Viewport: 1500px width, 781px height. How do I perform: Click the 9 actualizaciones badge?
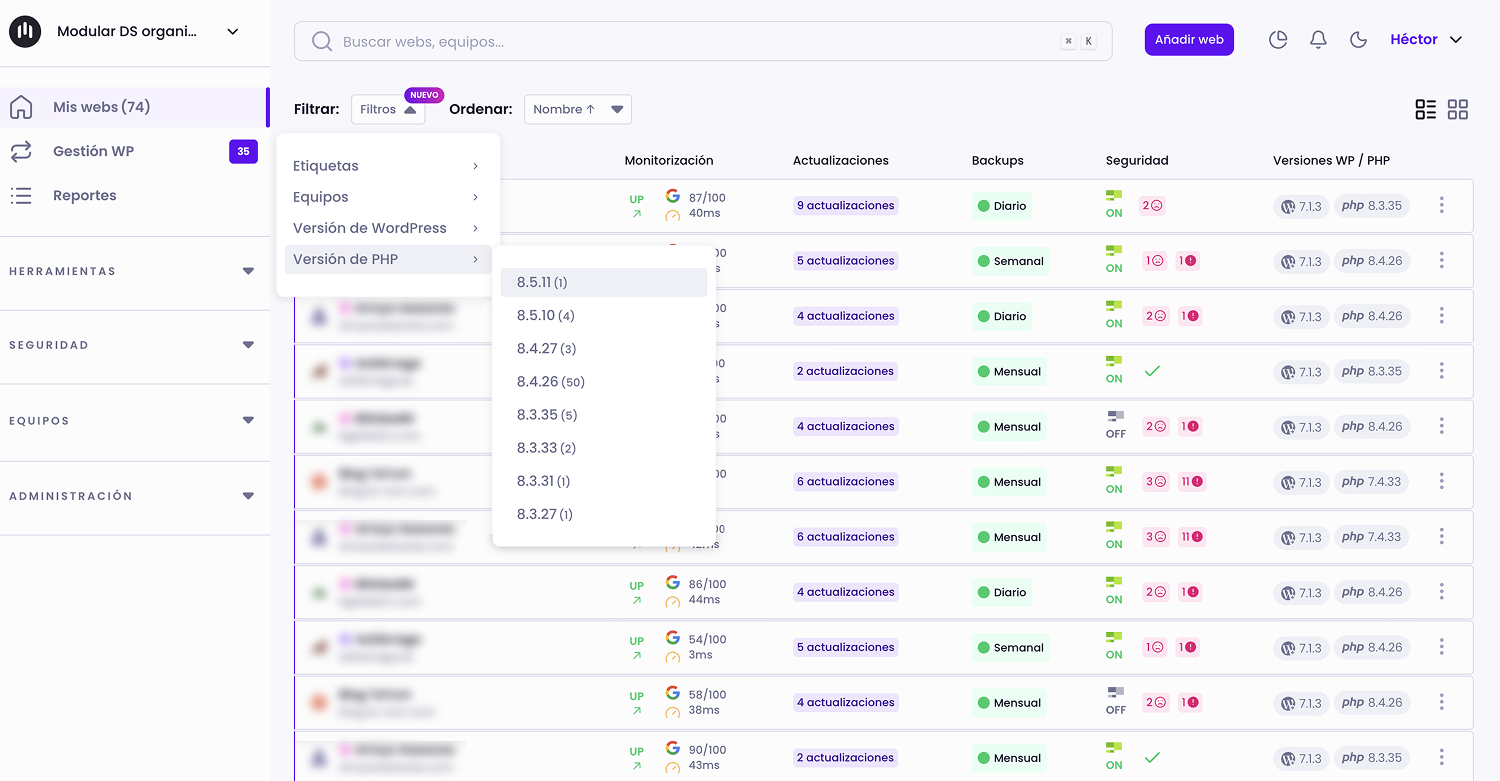[845, 206]
